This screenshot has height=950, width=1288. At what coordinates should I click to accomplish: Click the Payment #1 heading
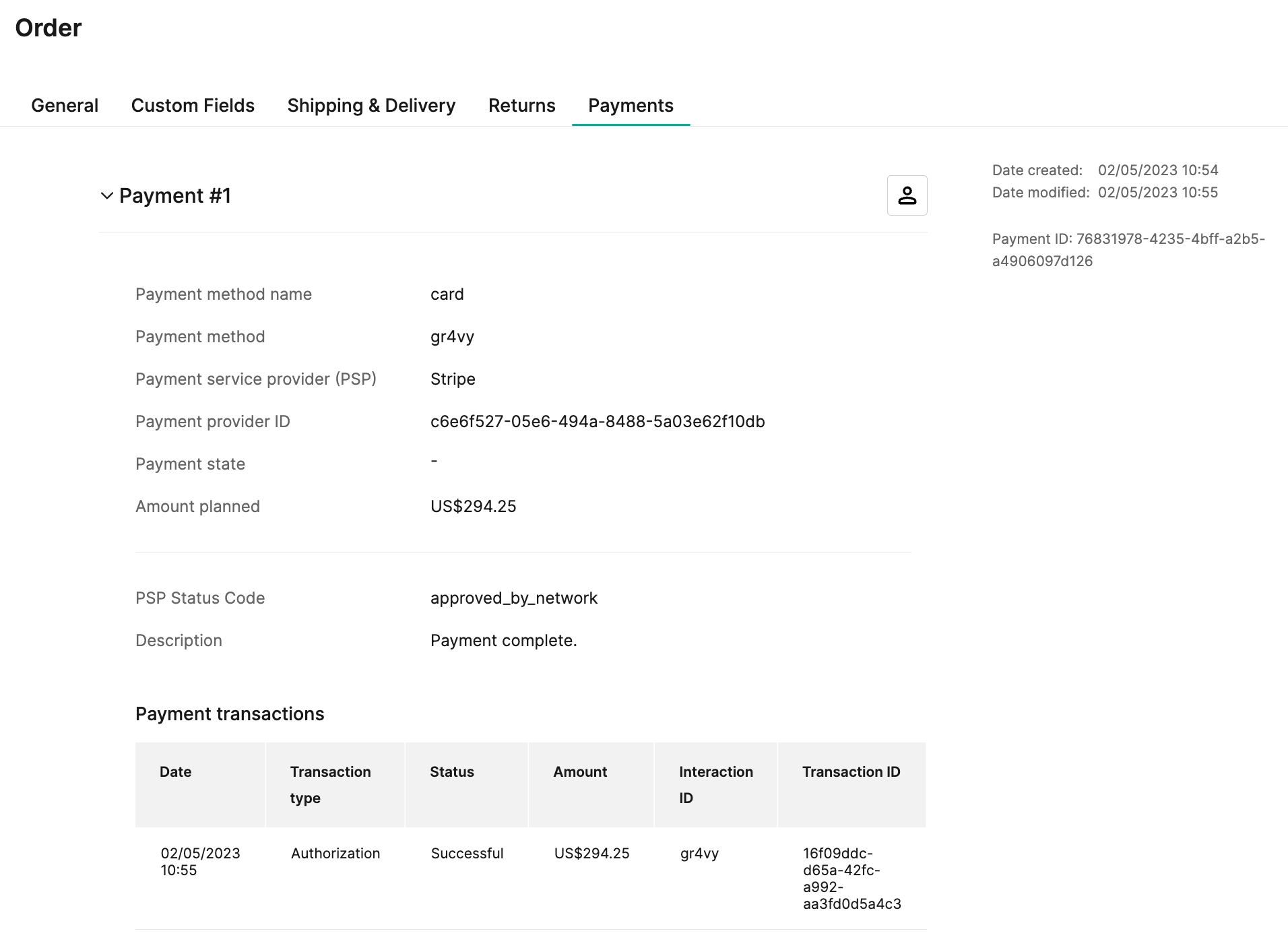pos(175,196)
